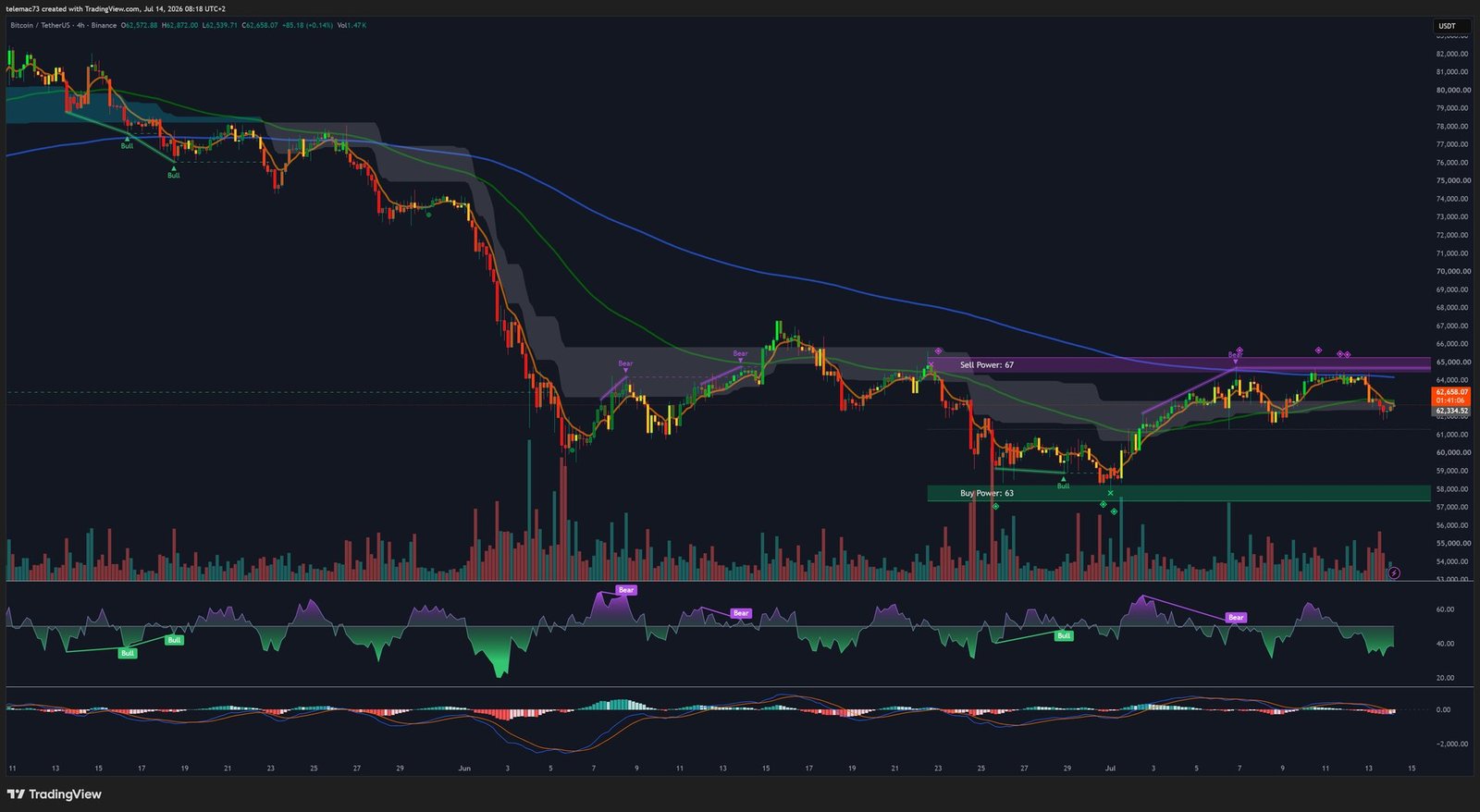The width and height of the screenshot is (1480, 812).
Task: Select the Buy Power: 63 zone label
Action: [x=987, y=494]
